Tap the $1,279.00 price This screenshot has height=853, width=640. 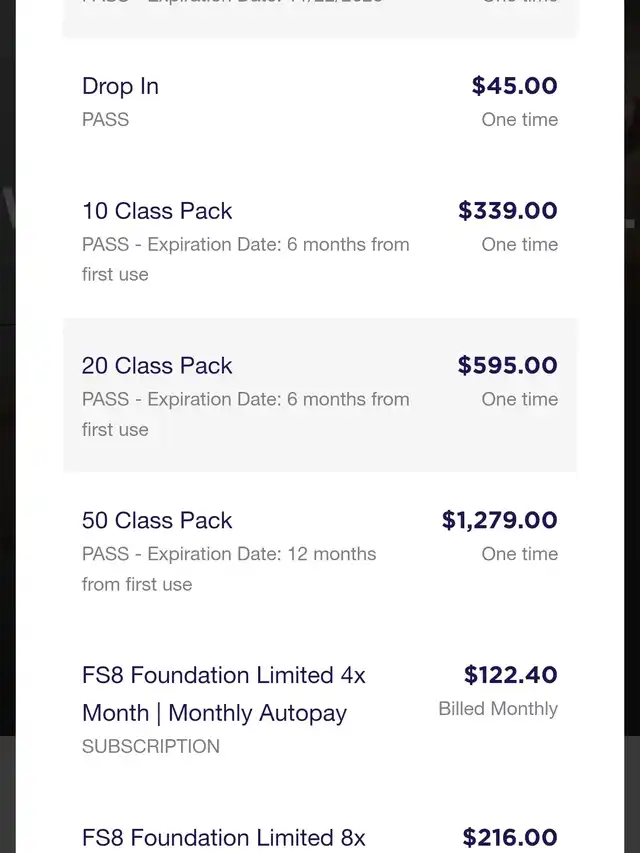[x=499, y=521]
